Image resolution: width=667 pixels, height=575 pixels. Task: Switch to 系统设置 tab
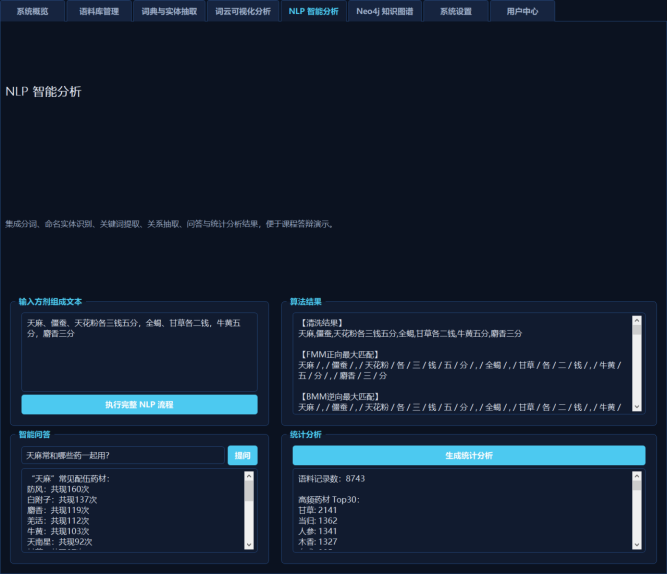[456, 11]
